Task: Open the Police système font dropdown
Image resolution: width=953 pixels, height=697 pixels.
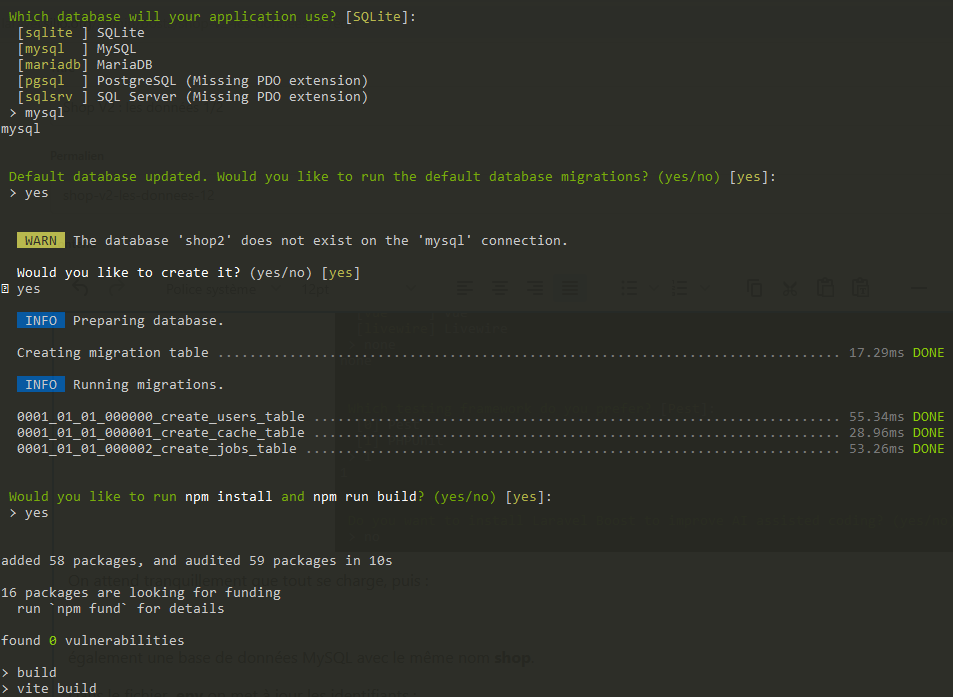Action: point(222,289)
